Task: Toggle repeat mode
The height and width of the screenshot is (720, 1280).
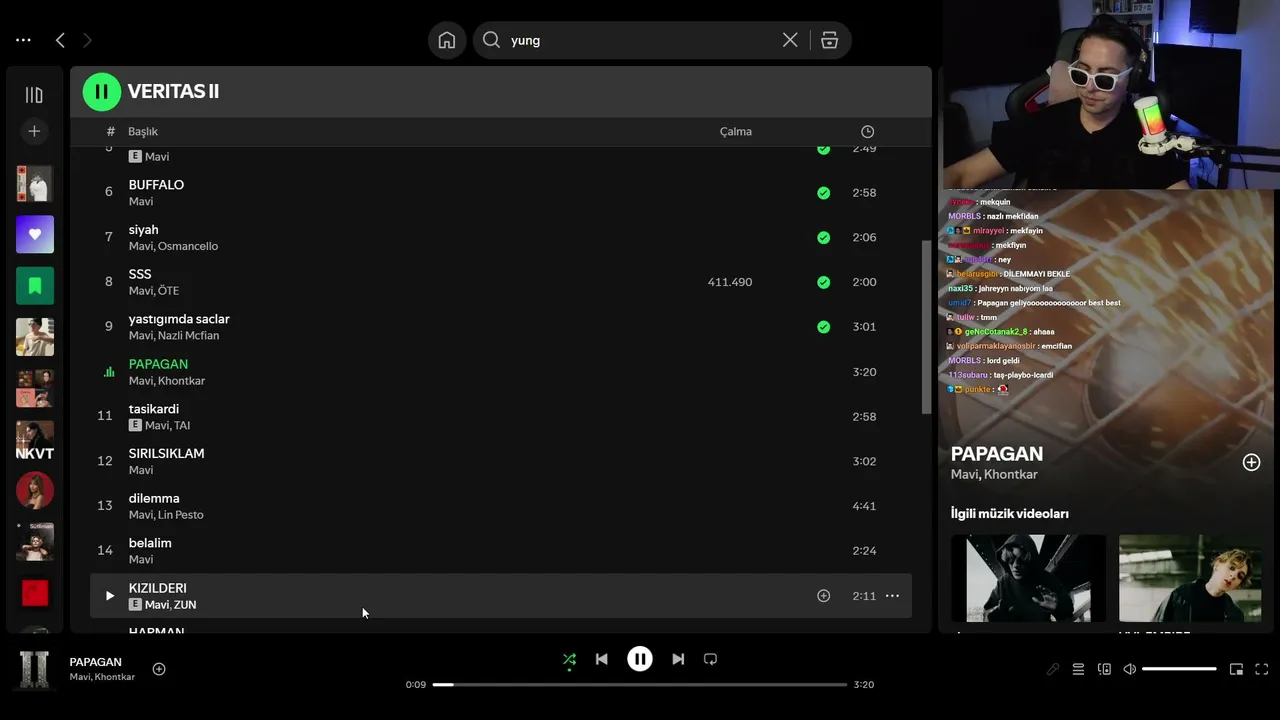Action: 710,659
